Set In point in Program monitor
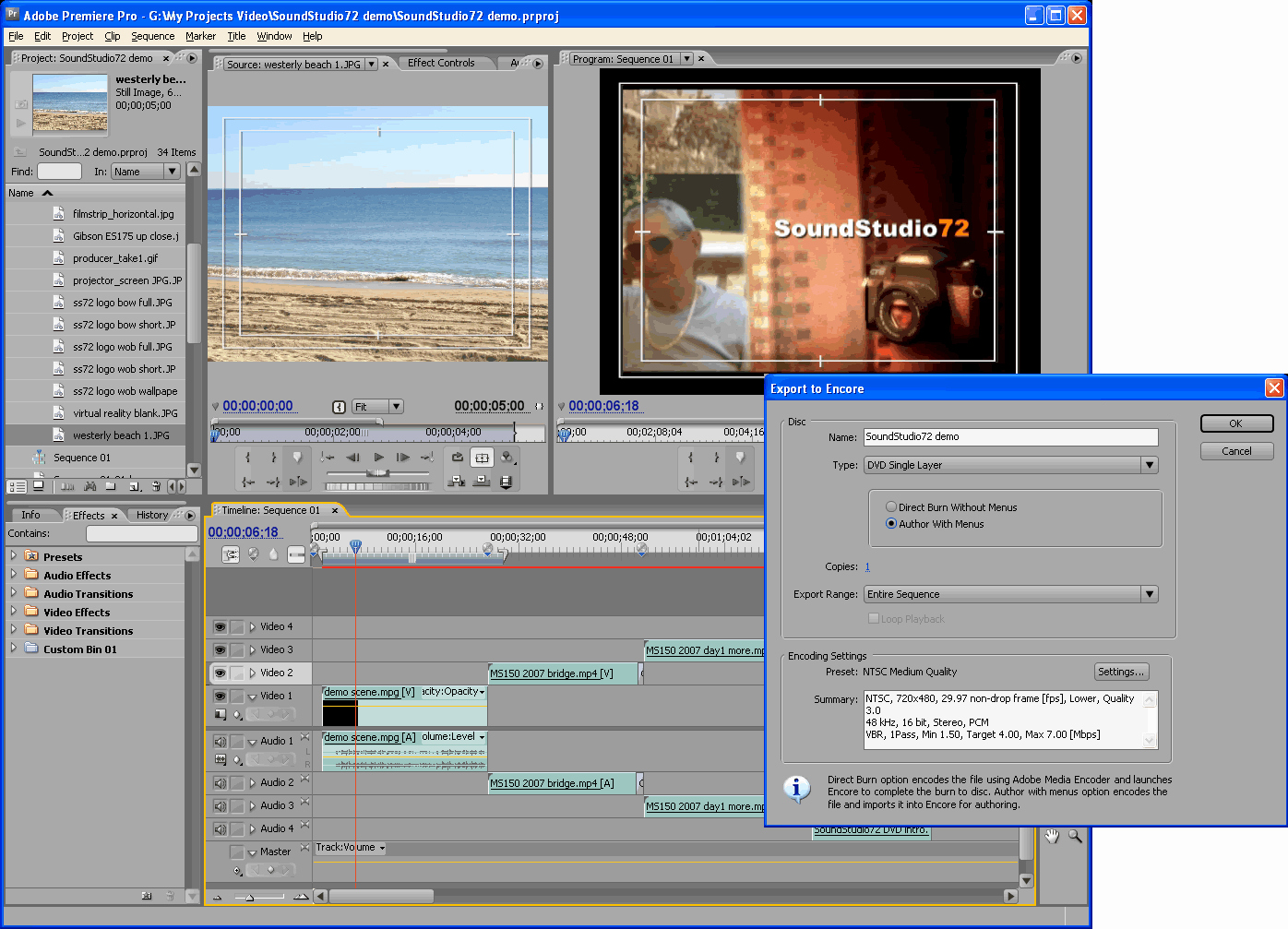Screen dimensions: 1288x929 tap(690, 458)
